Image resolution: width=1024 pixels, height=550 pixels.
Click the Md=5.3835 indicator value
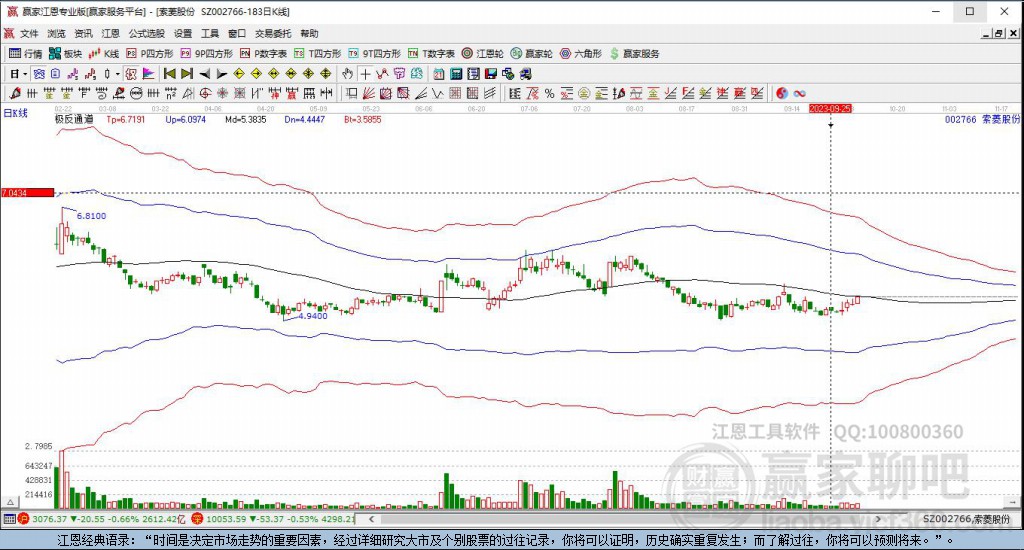click(x=246, y=120)
